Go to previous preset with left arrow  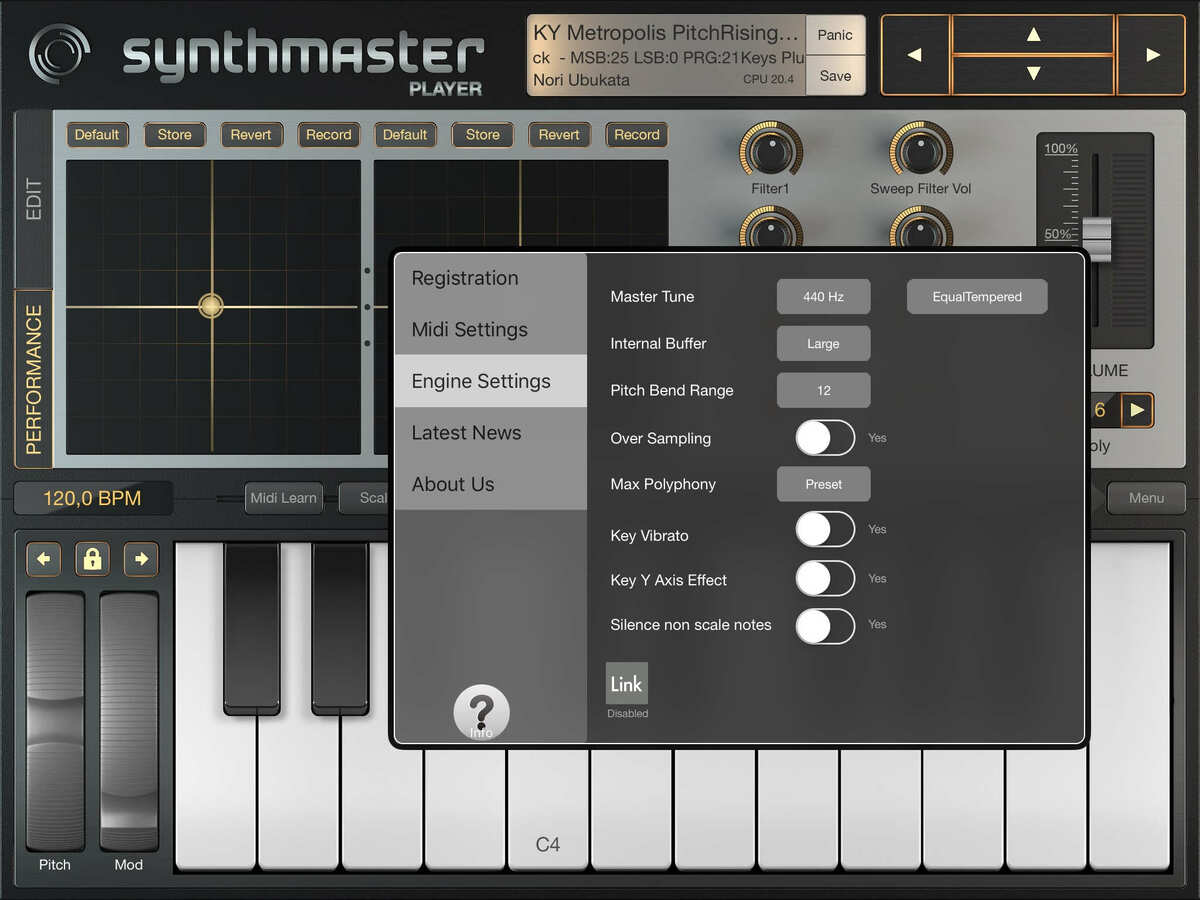[915, 55]
